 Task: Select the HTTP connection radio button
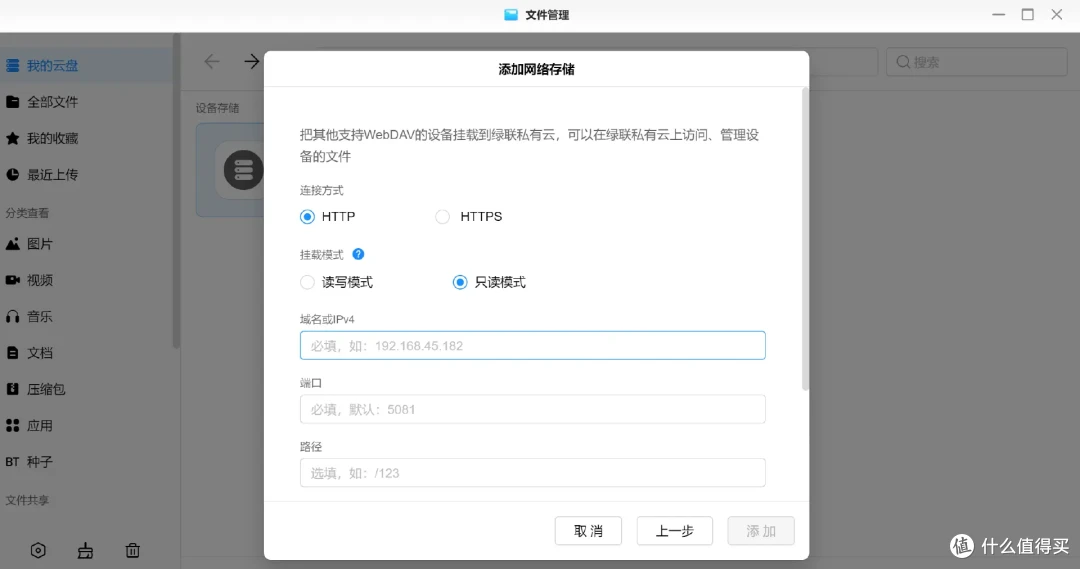[x=307, y=217]
